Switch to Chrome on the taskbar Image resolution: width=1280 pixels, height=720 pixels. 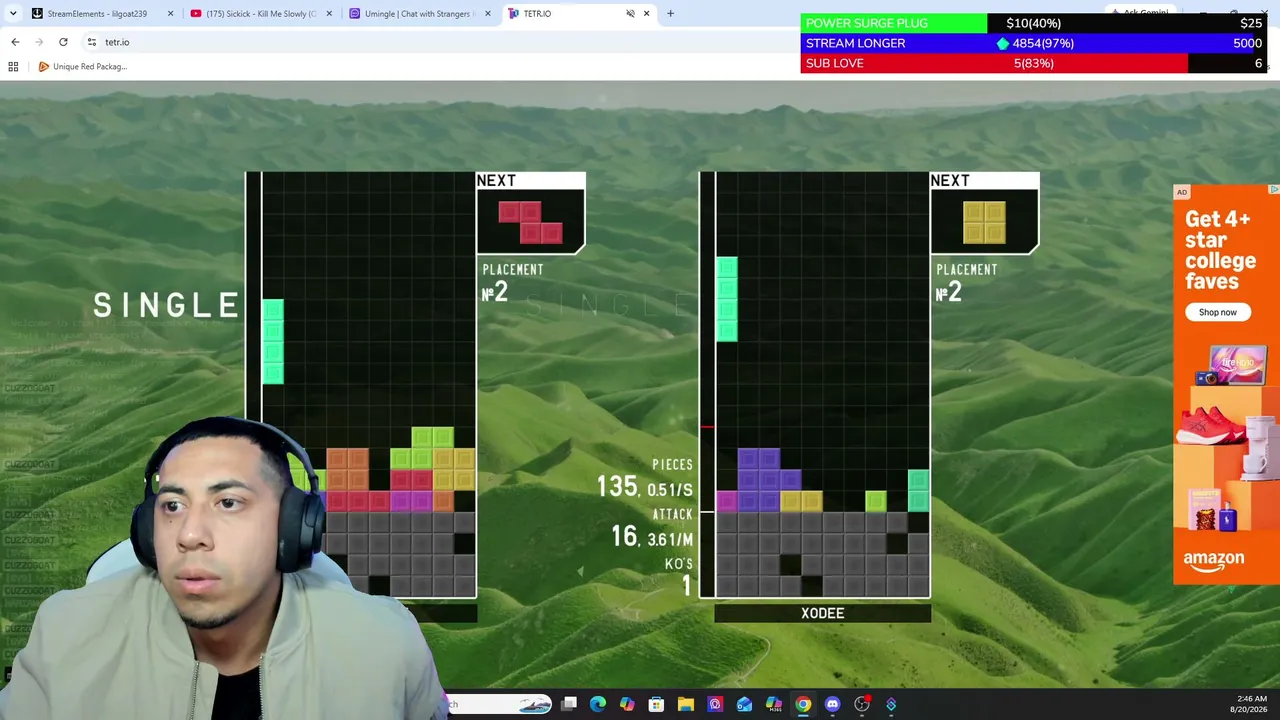803,704
